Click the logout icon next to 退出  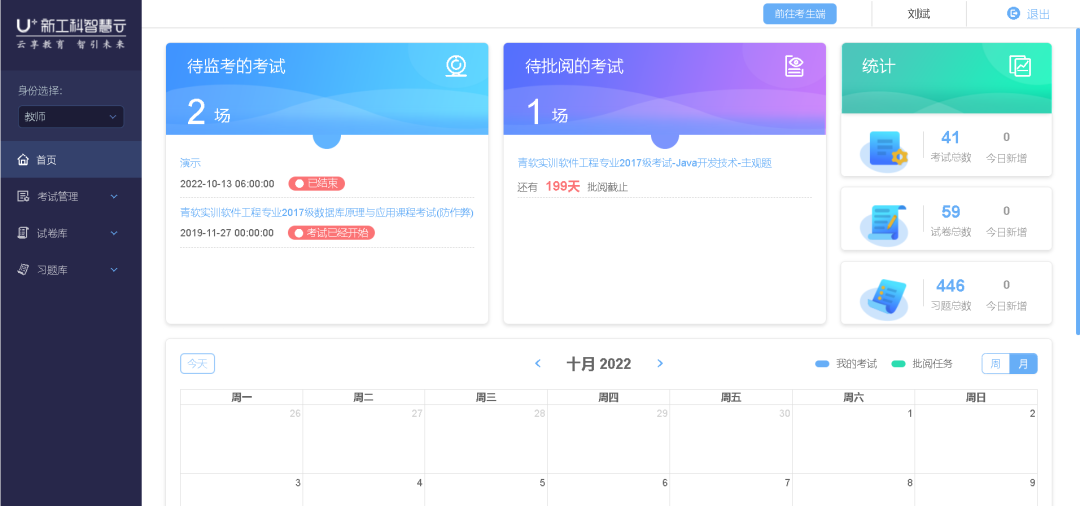pyautogui.click(x=1013, y=13)
